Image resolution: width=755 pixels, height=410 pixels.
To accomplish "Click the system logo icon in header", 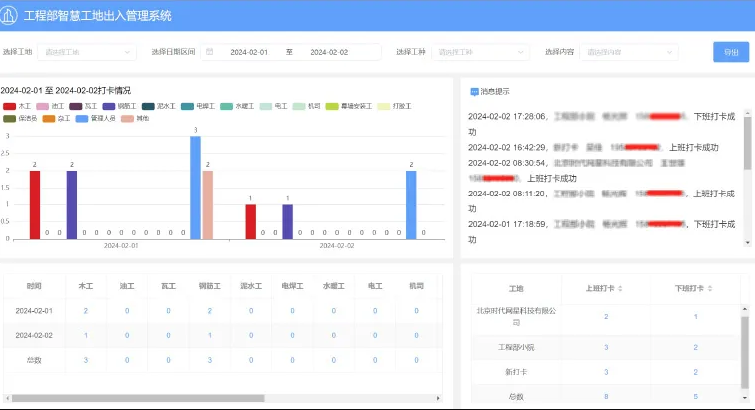I will [10, 15].
